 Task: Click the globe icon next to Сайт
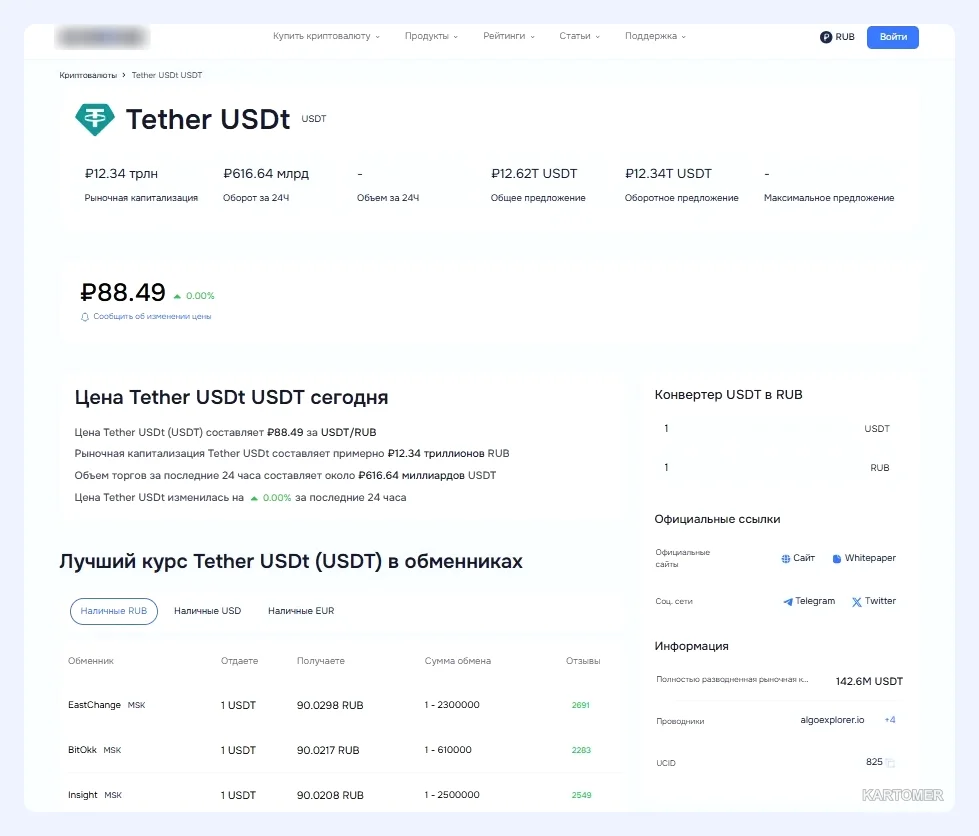pyautogui.click(x=785, y=559)
